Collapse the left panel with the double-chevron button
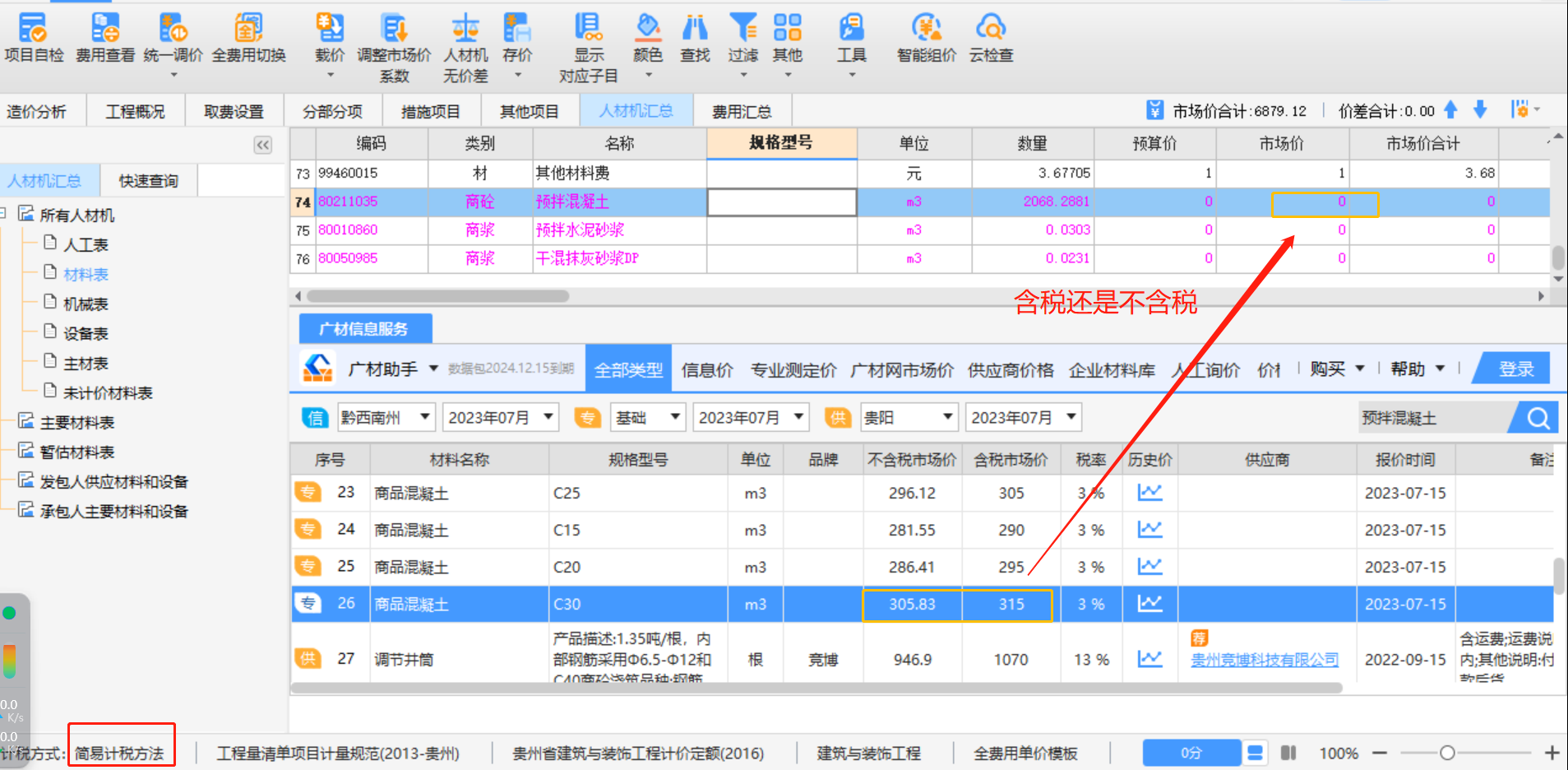 [x=262, y=145]
